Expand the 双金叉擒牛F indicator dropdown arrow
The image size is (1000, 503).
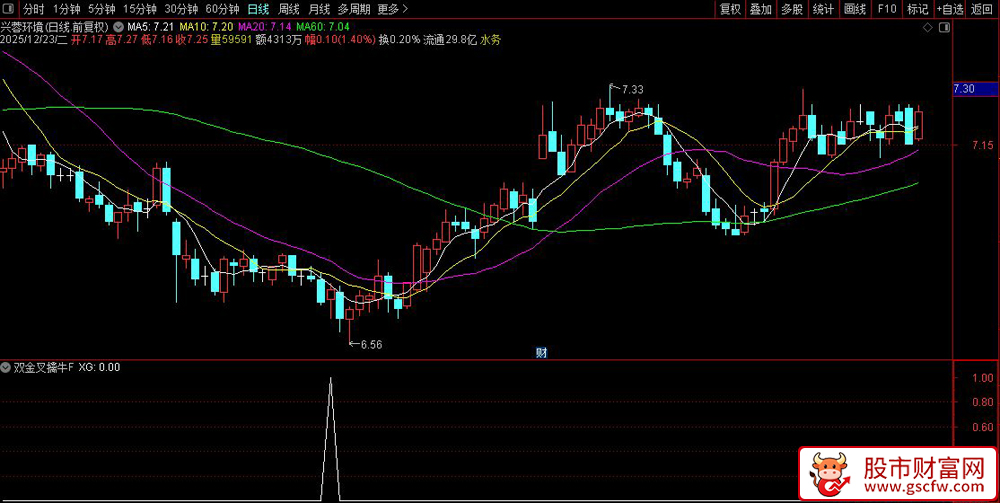tap(6, 367)
